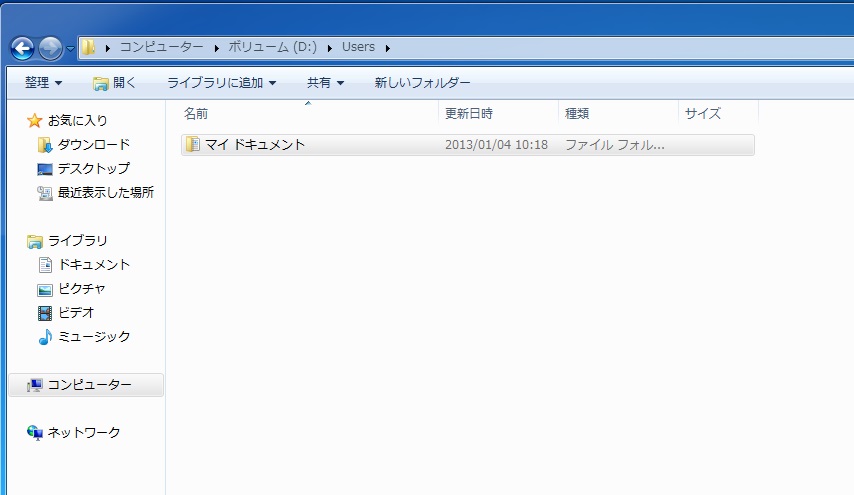
Task: Open ダウンロード in the sidebar
Action: coord(94,144)
